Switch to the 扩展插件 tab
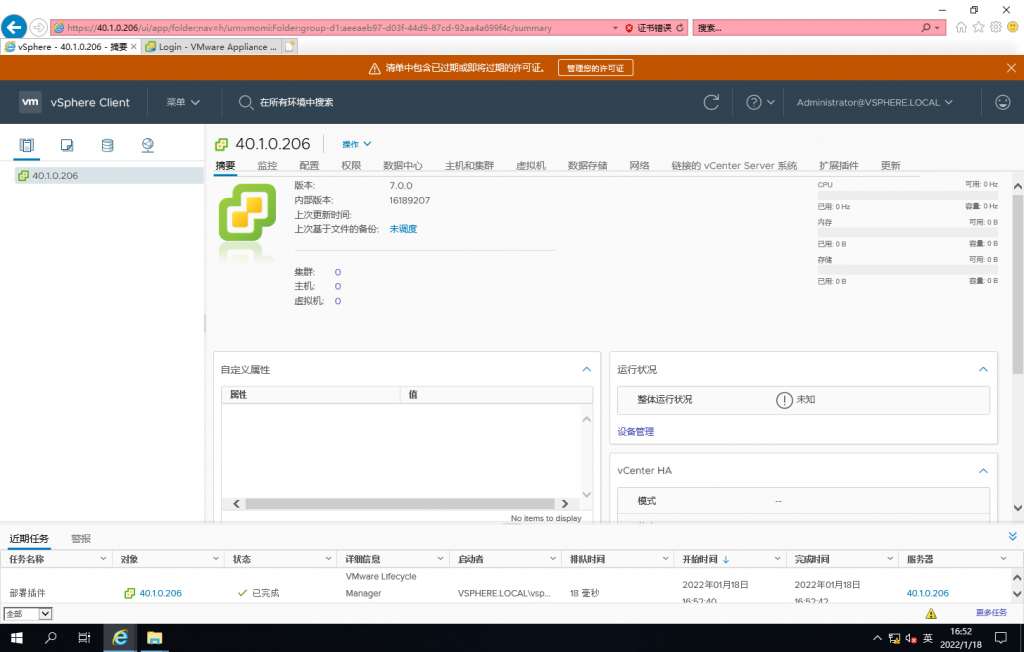 [x=839, y=165]
